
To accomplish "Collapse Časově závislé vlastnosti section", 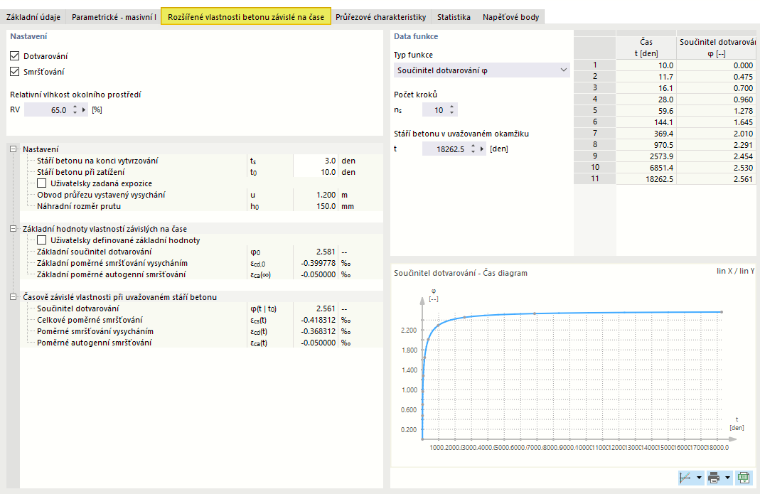I will click(14, 297).
